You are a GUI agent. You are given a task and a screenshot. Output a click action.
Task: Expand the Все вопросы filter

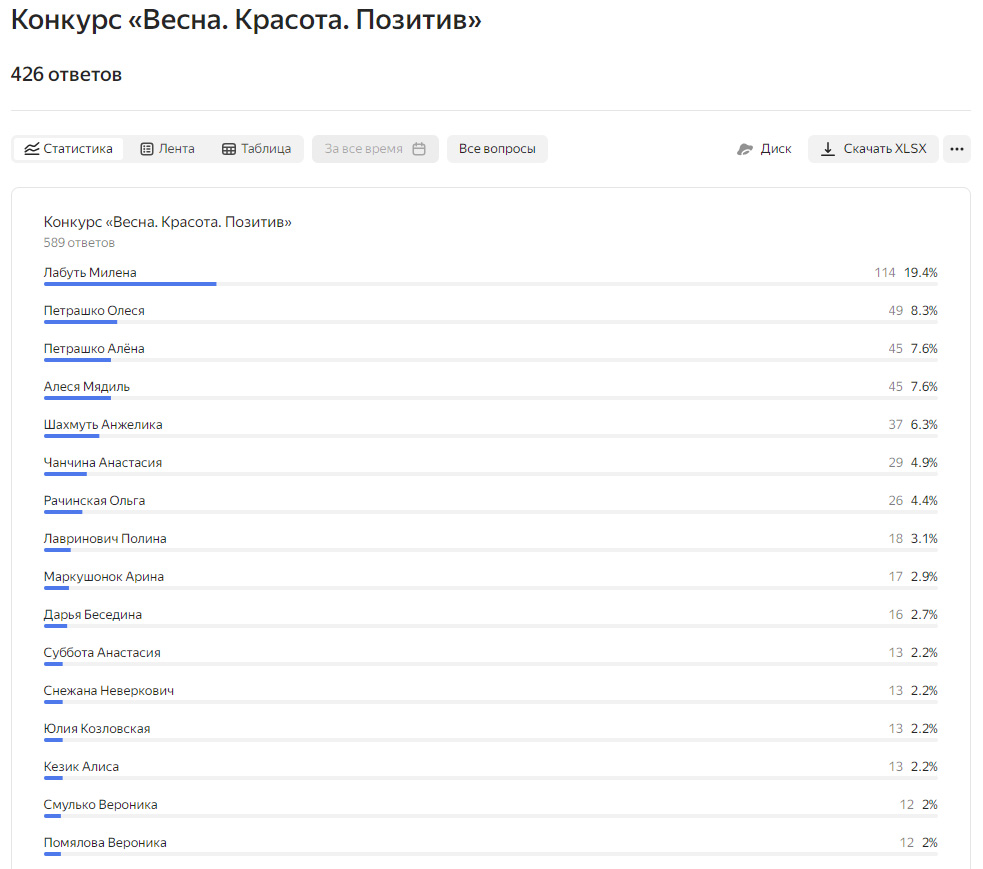(497, 149)
